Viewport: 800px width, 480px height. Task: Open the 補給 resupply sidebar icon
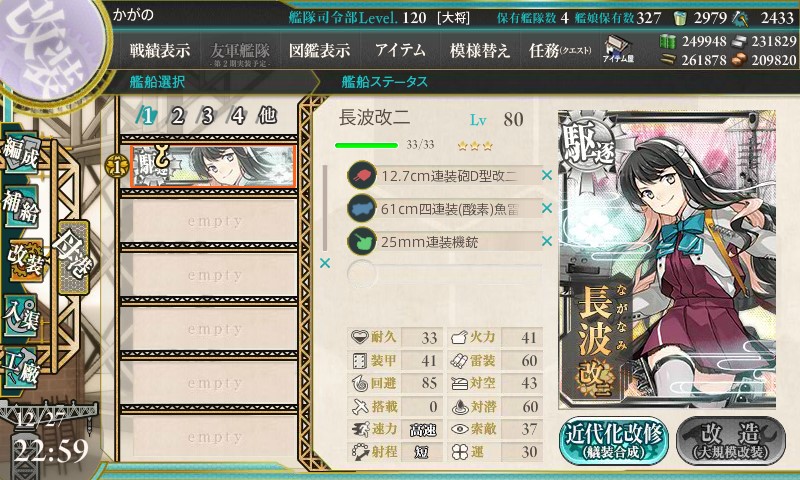pos(21,206)
